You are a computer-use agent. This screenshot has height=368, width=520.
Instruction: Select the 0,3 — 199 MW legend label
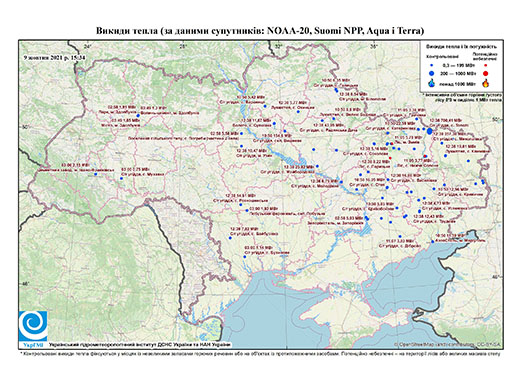pos(459,65)
